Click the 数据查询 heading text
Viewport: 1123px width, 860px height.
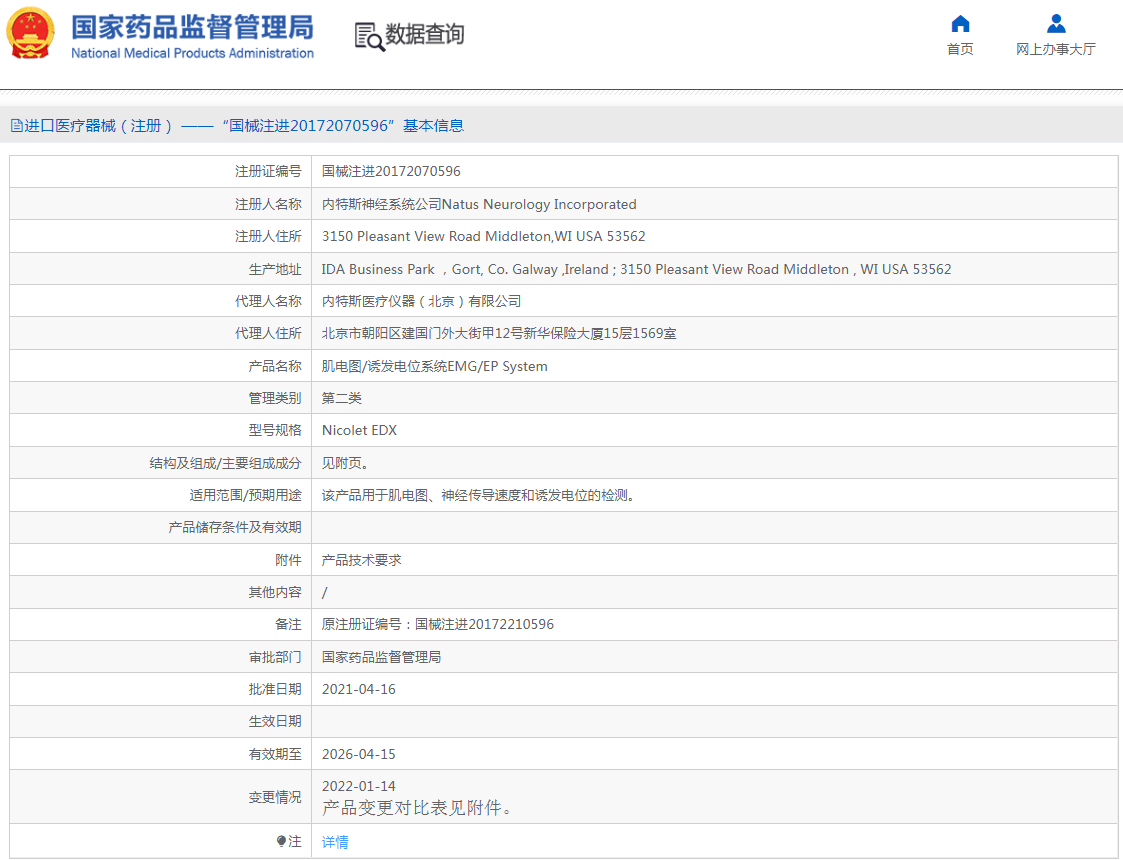point(425,35)
